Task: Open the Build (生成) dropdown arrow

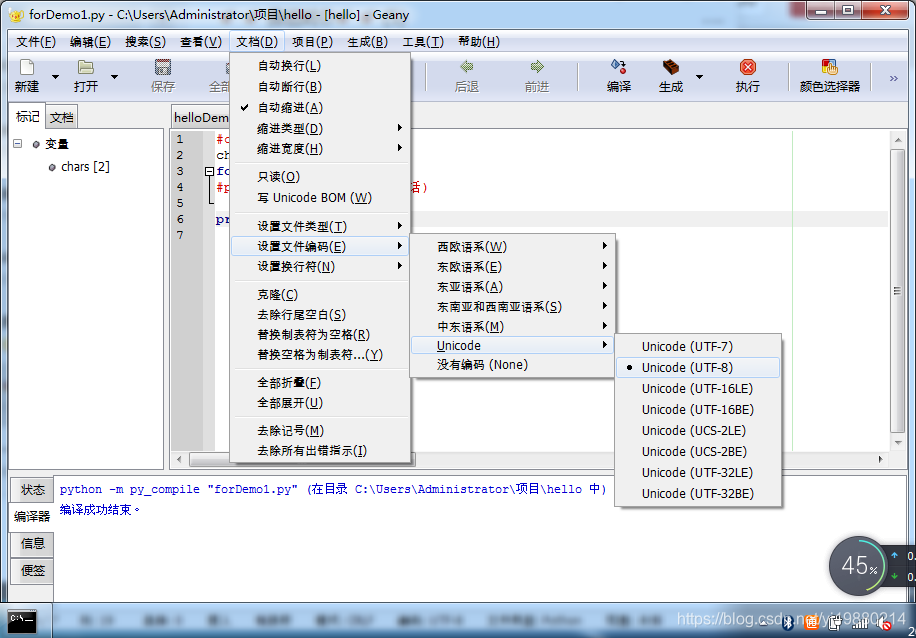Action: [699, 77]
